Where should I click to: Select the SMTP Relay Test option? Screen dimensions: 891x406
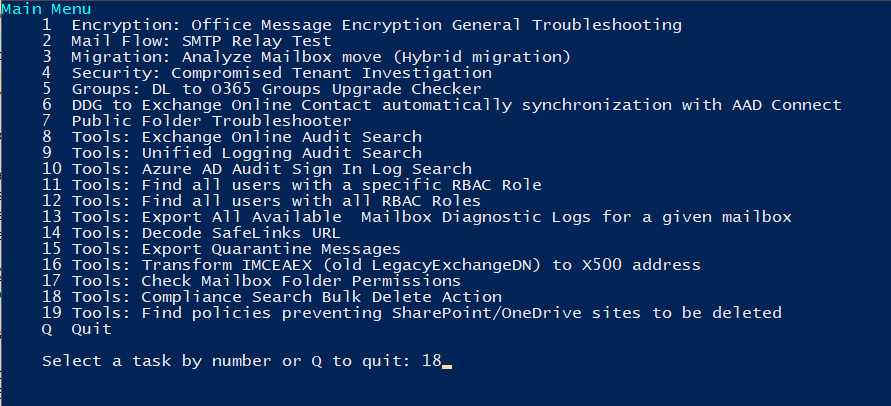[x=187, y=42]
